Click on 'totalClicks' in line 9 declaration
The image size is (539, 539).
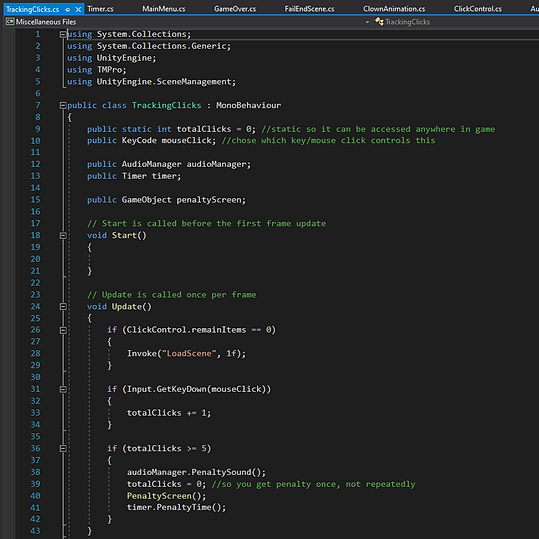click(x=204, y=129)
